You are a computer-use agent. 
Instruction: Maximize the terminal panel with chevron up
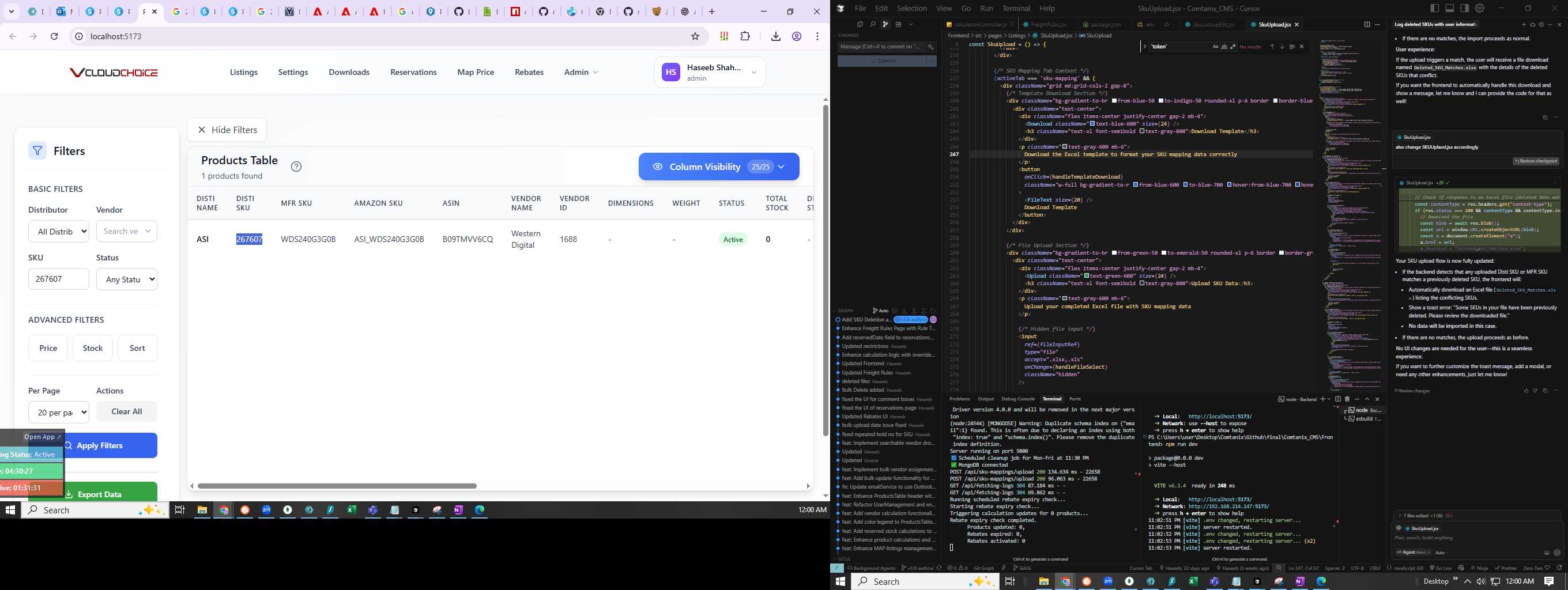(1367, 399)
